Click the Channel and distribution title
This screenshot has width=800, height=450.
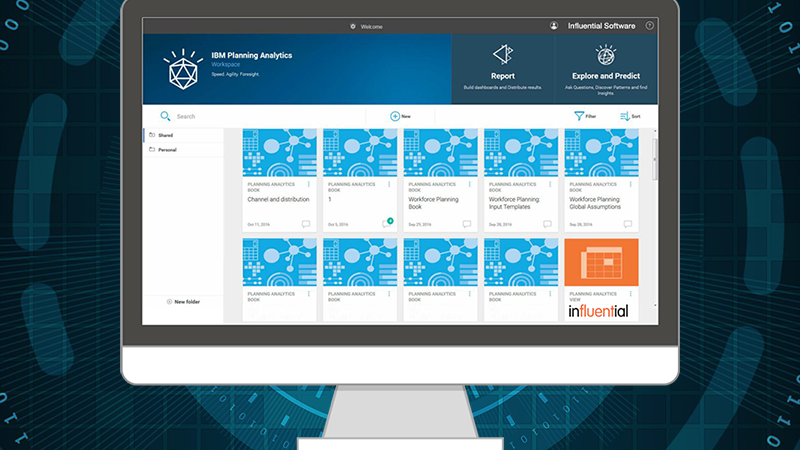pos(278,199)
